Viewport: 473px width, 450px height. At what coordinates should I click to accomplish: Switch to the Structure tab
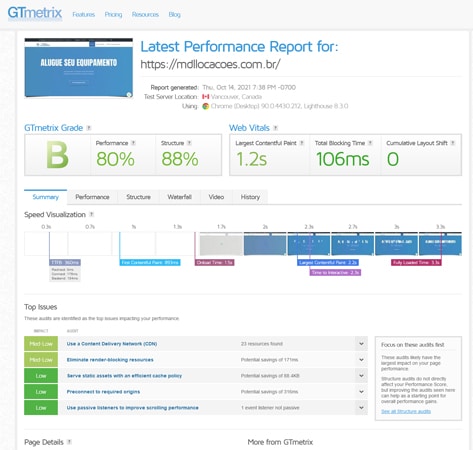pyautogui.click(x=138, y=197)
